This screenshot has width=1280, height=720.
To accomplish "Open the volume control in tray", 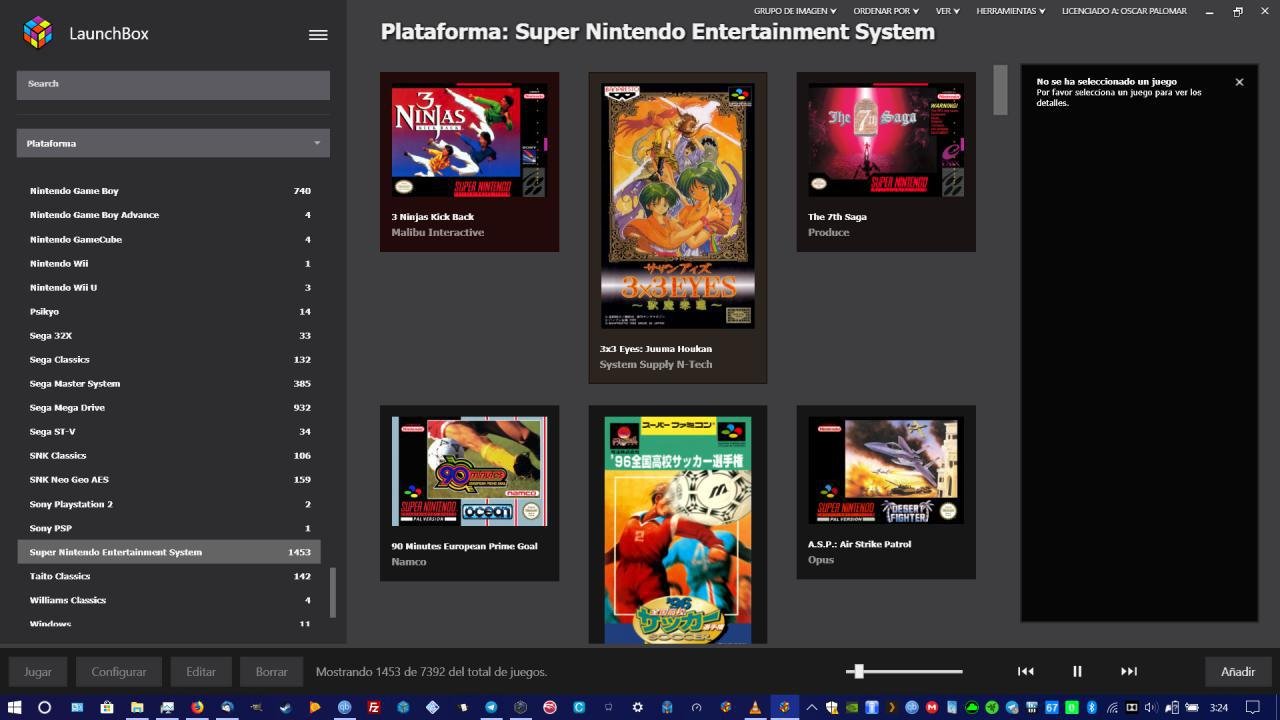I will pyautogui.click(x=1150, y=707).
